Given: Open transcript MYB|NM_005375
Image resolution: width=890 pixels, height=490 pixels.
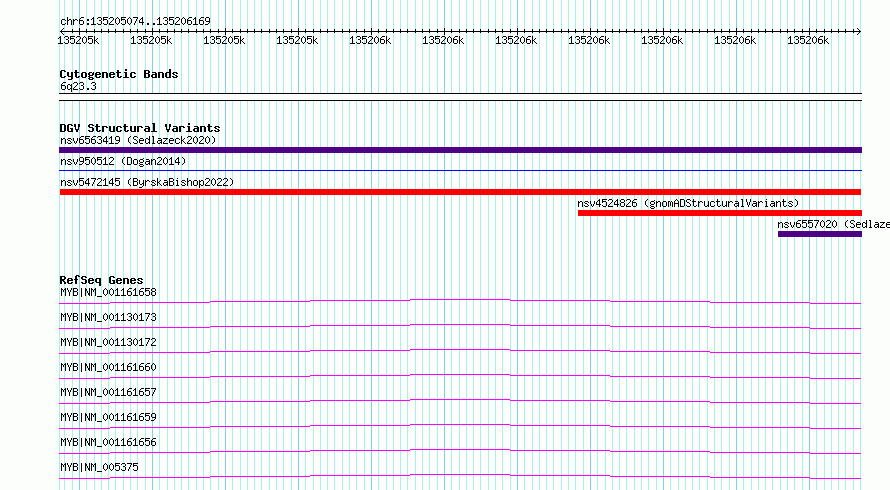Looking at the screenshot, I should (x=99, y=467).
